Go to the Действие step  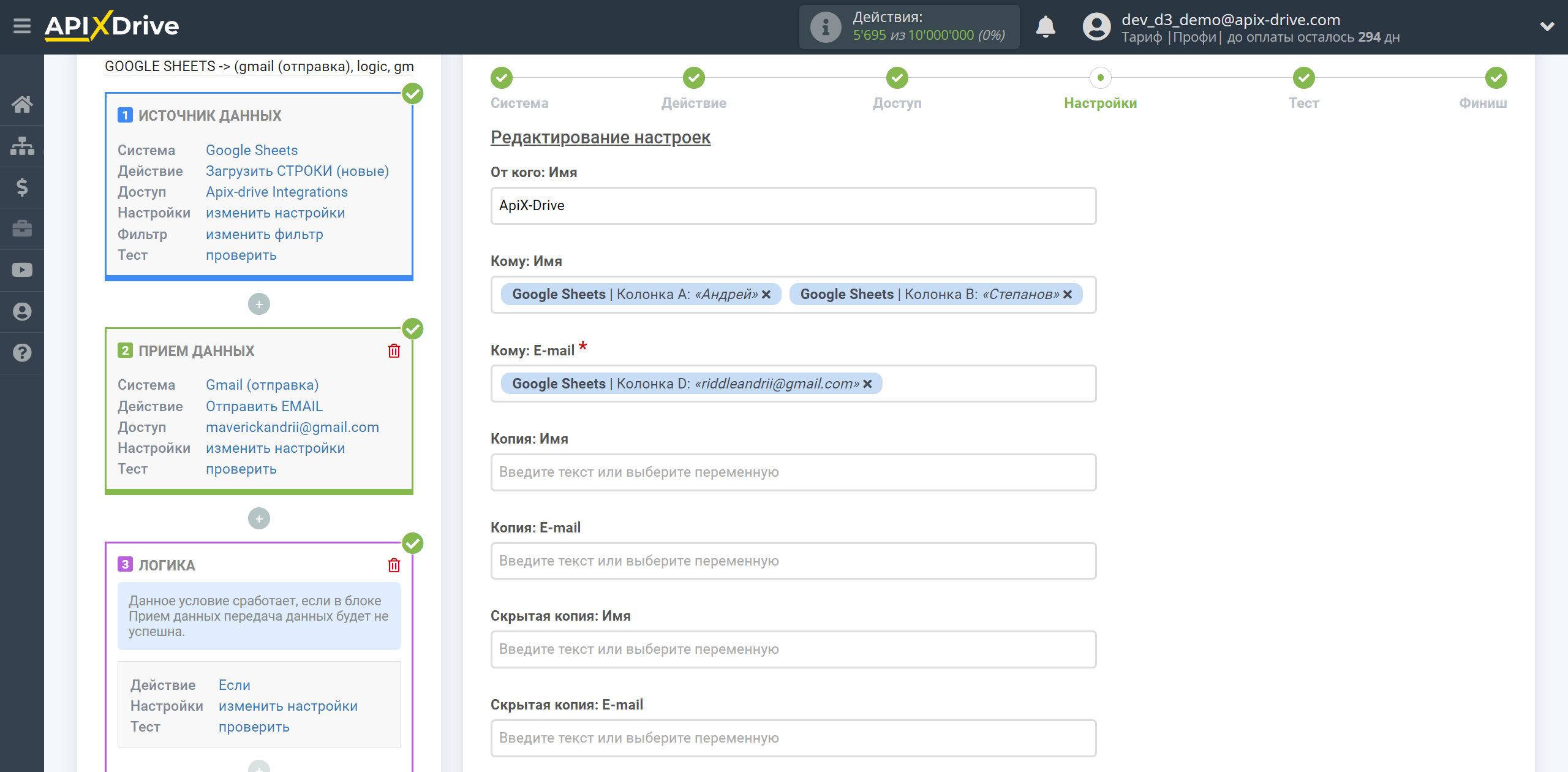(x=694, y=78)
